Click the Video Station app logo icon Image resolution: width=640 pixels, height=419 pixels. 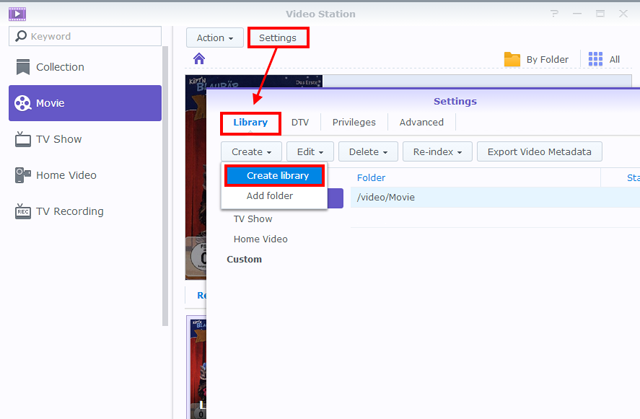17,14
